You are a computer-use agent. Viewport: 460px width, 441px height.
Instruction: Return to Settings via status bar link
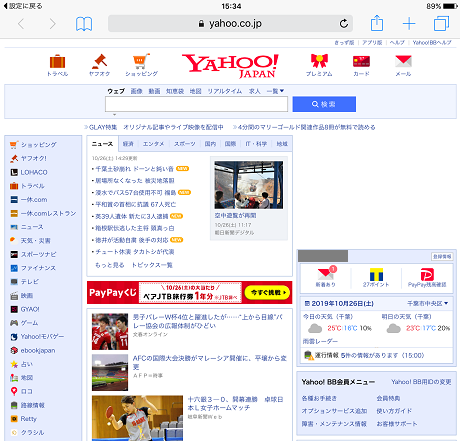tap(23, 6)
